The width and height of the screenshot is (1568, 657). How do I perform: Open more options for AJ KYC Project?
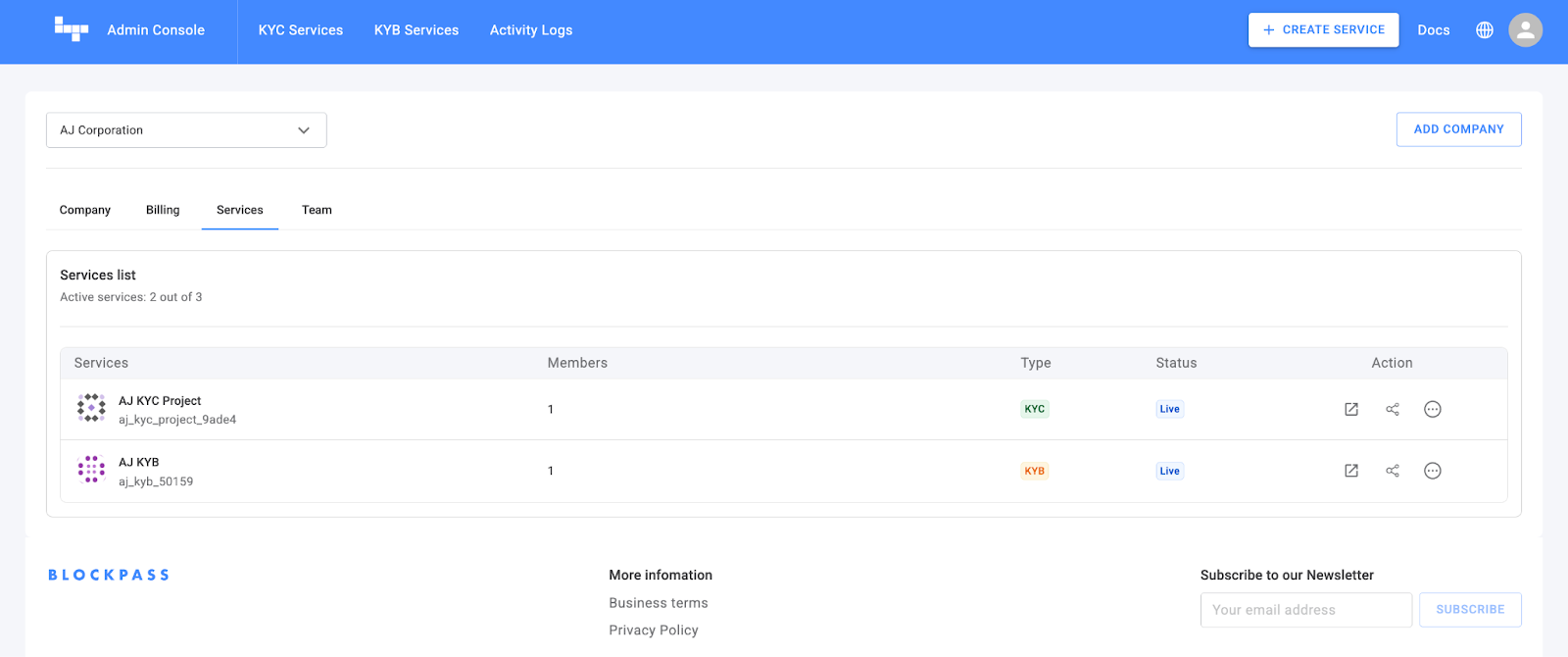(x=1432, y=409)
